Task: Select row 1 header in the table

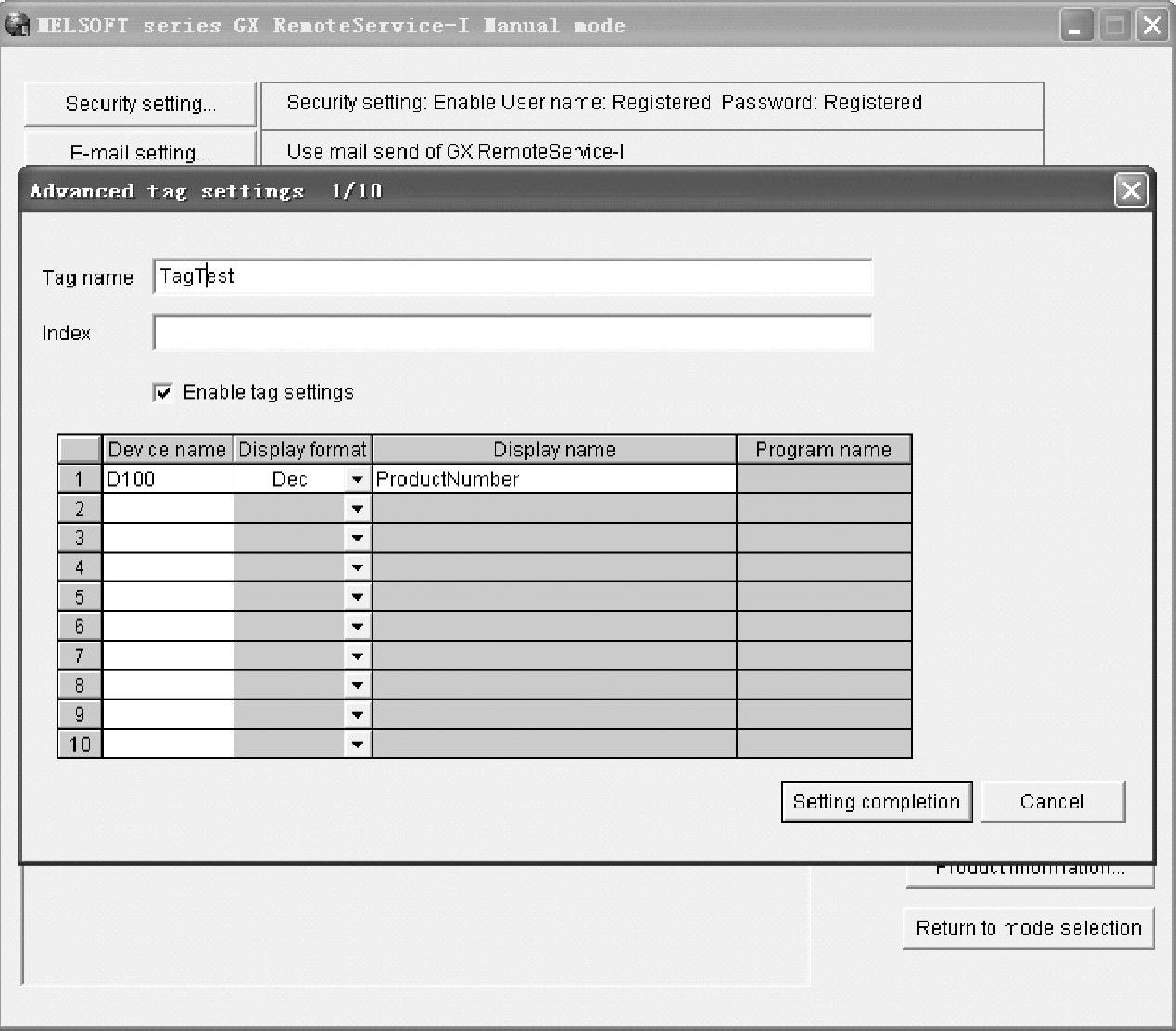Action: coord(80,479)
